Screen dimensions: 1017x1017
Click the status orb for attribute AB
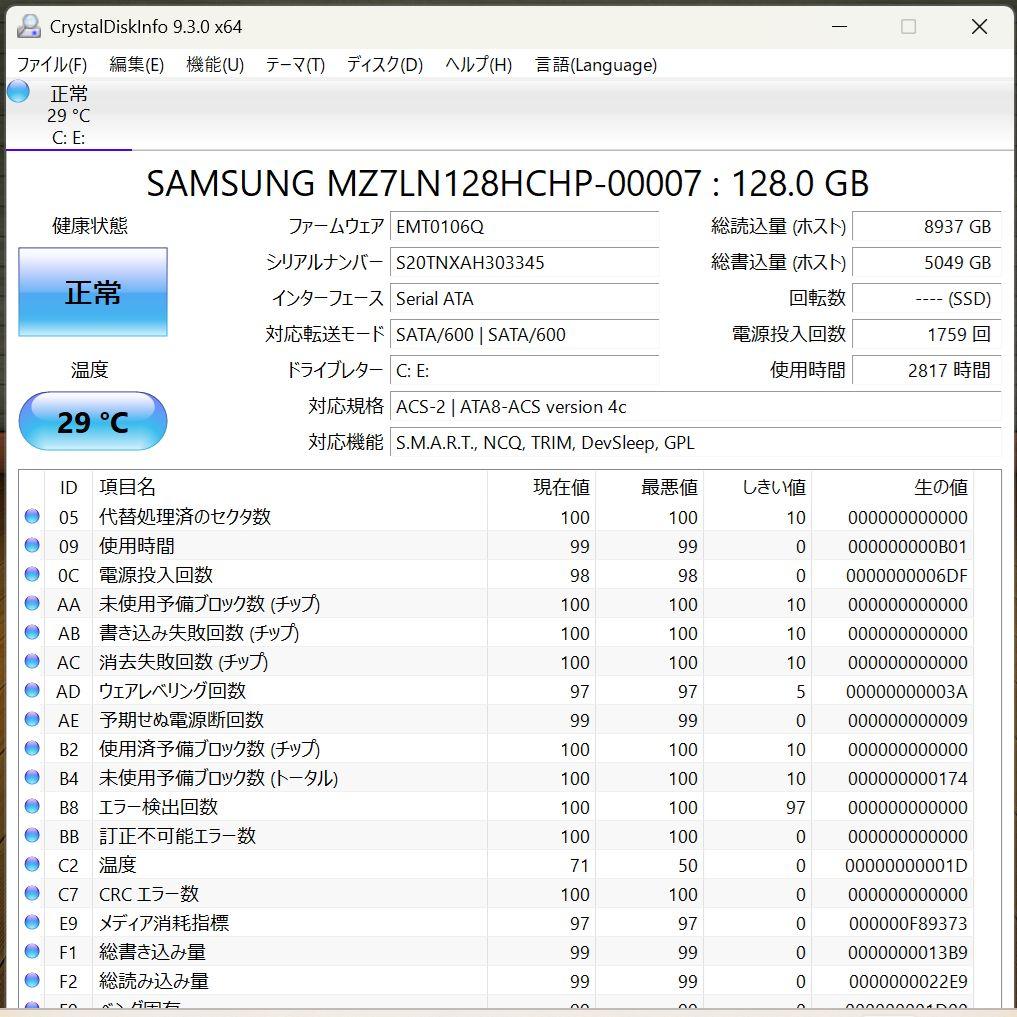pos(32,632)
